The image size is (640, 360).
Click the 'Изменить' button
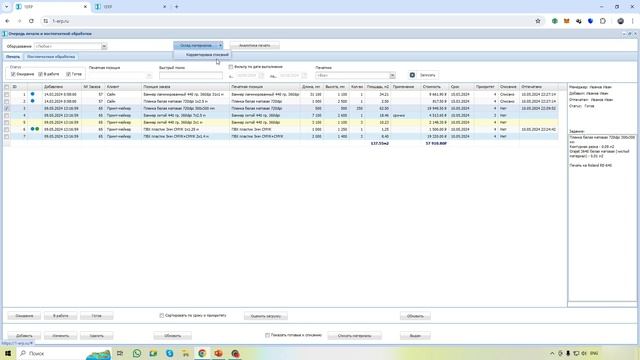pos(60,336)
